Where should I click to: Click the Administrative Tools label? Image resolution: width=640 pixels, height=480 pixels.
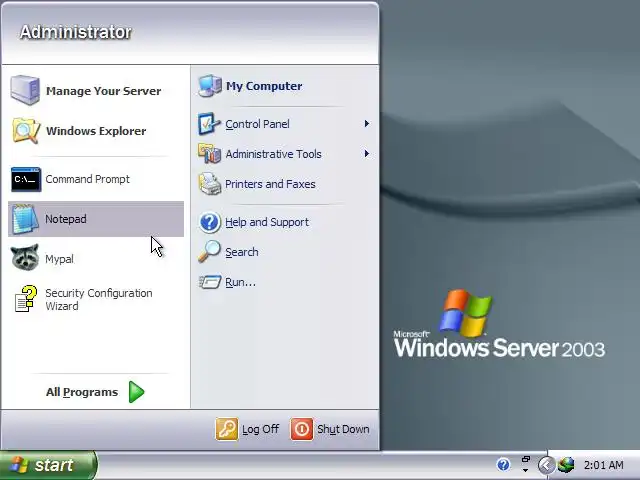tap(273, 154)
